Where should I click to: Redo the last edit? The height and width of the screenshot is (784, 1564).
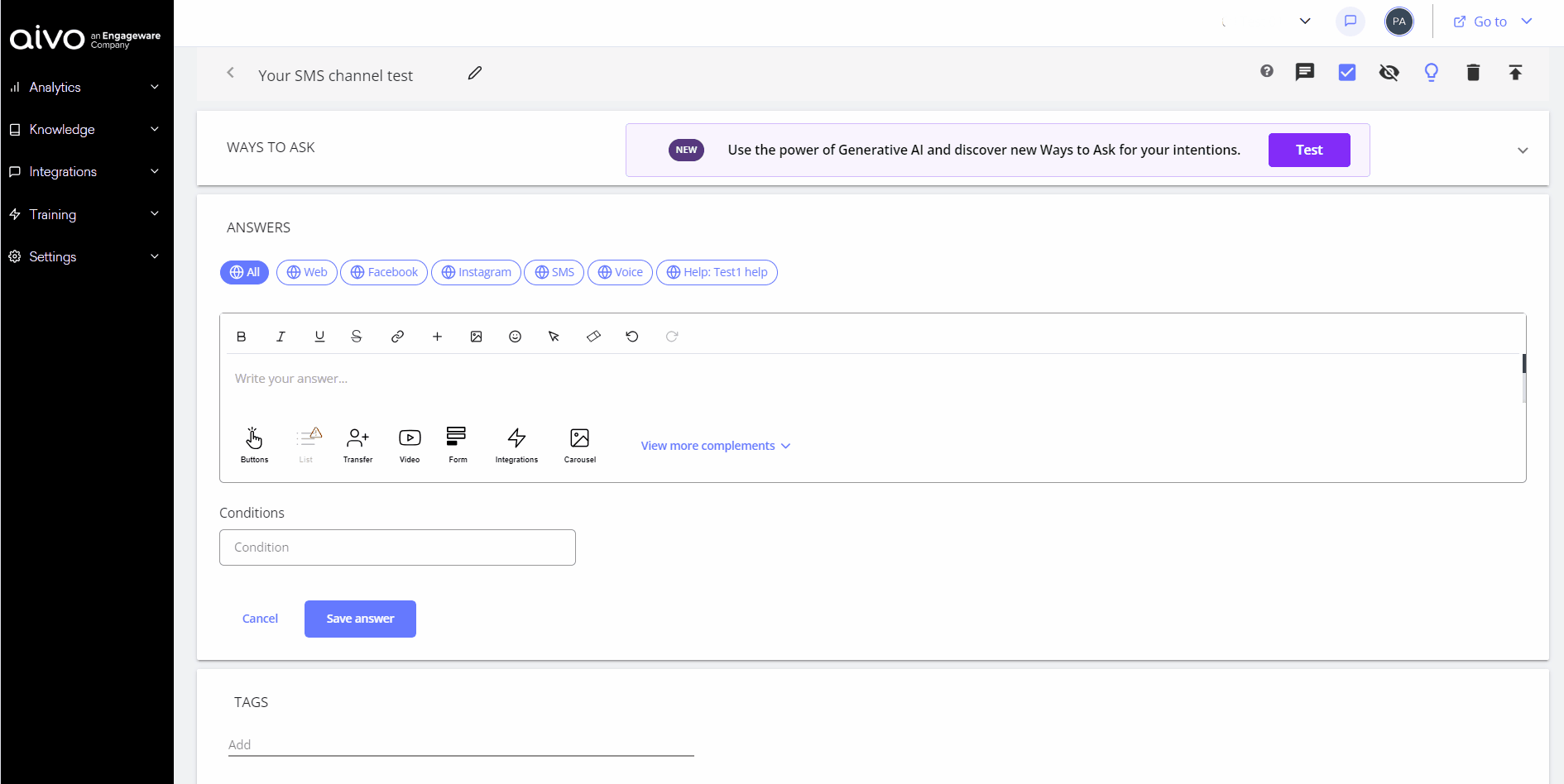672,337
